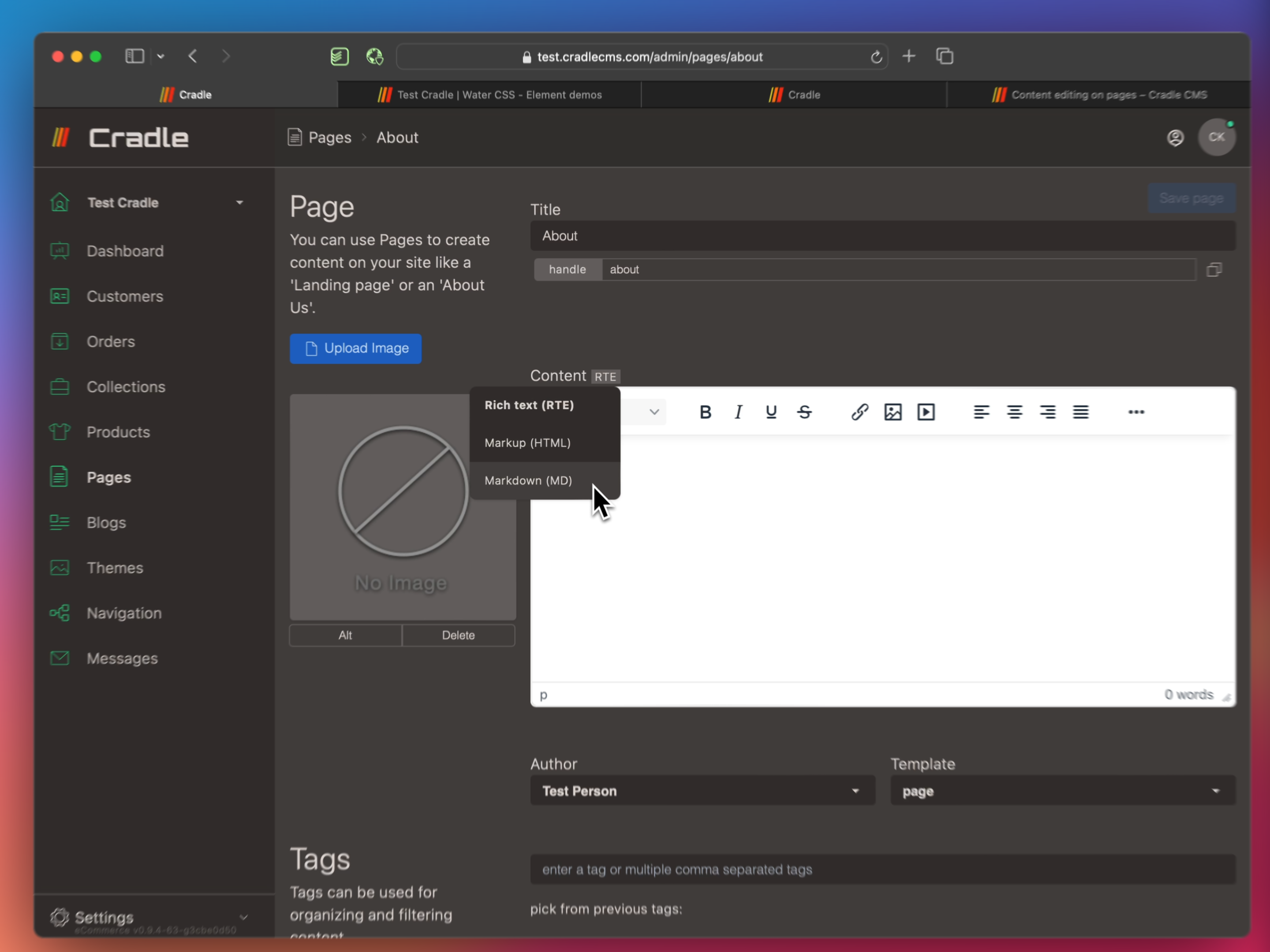Click the 0 words counter
1270x952 pixels.
pos(1188,695)
